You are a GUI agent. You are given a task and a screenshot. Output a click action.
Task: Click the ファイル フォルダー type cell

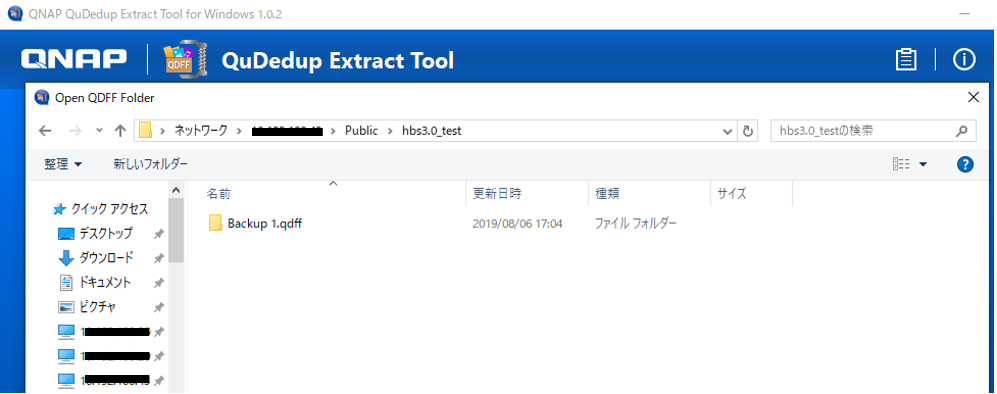(x=636, y=224)
